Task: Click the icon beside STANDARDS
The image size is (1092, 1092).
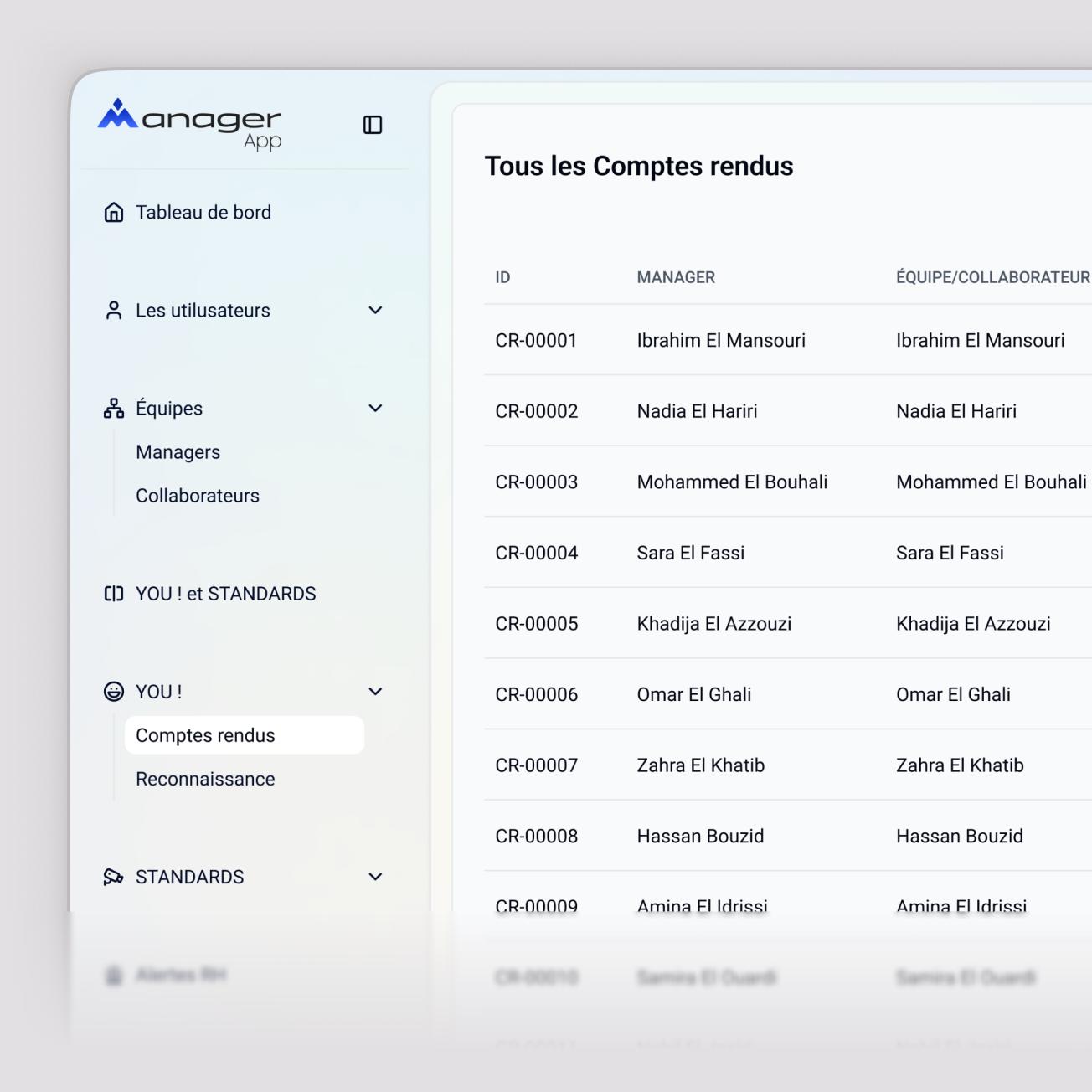Action: coord(114,877)
